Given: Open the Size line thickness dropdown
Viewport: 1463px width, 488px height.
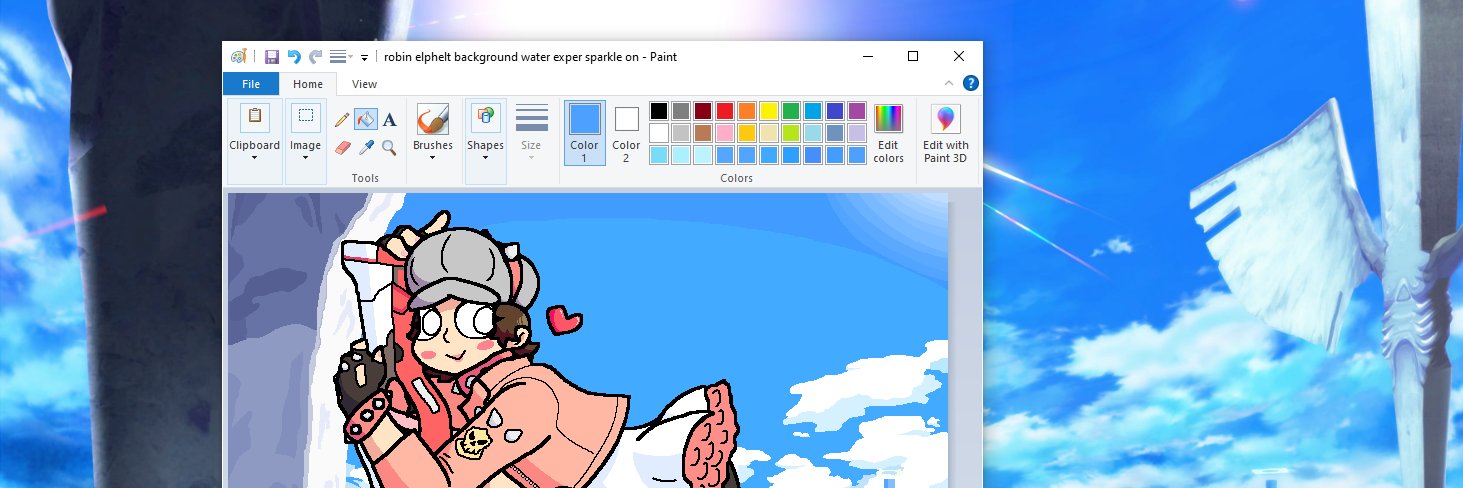Looking at the screenshot, I should [x=532, y=134].
